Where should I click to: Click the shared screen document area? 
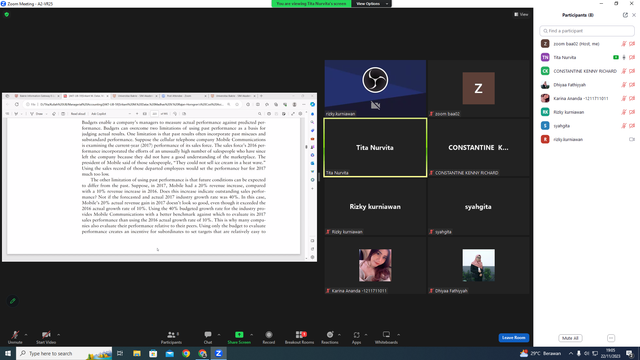[159, 177]
